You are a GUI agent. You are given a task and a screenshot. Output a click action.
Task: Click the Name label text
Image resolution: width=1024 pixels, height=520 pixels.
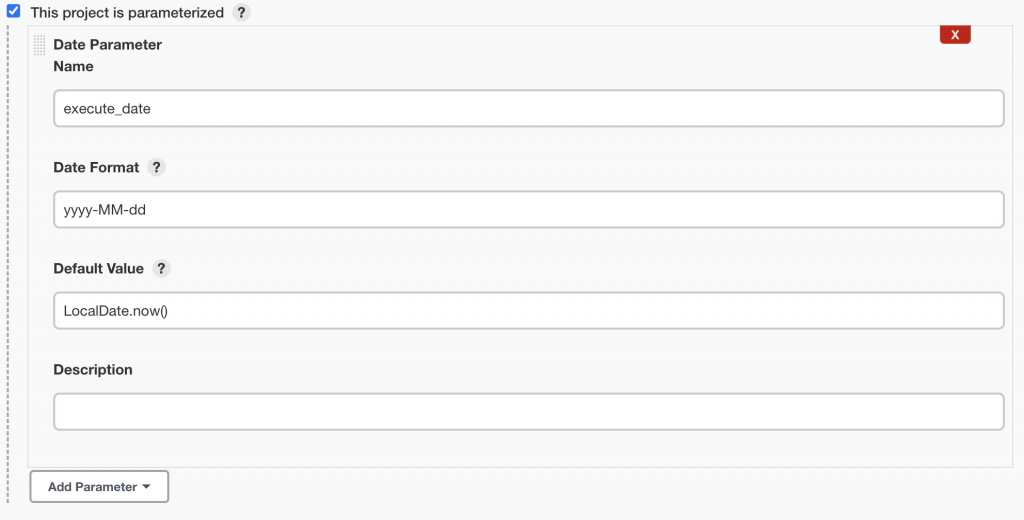pyautogui.click(x=73, y=66)
